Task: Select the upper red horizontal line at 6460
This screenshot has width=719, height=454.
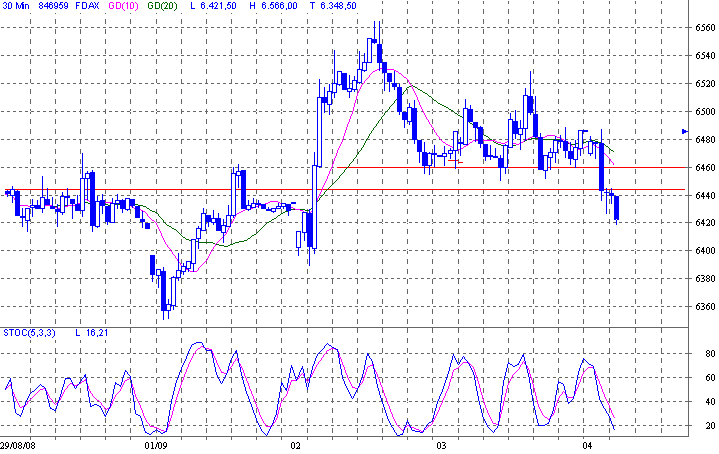Action: pyautogui.click(x=511, y=167)
